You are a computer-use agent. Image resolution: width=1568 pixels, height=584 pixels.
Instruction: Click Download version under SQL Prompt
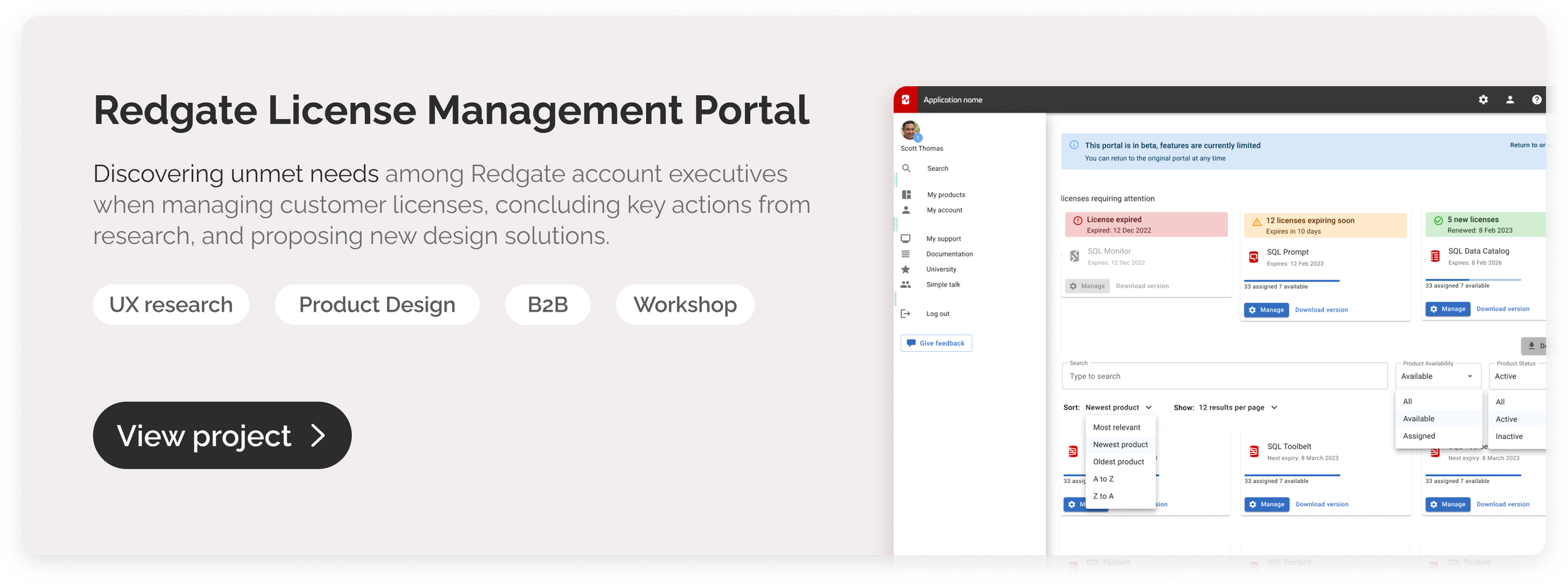point(1321,310)
